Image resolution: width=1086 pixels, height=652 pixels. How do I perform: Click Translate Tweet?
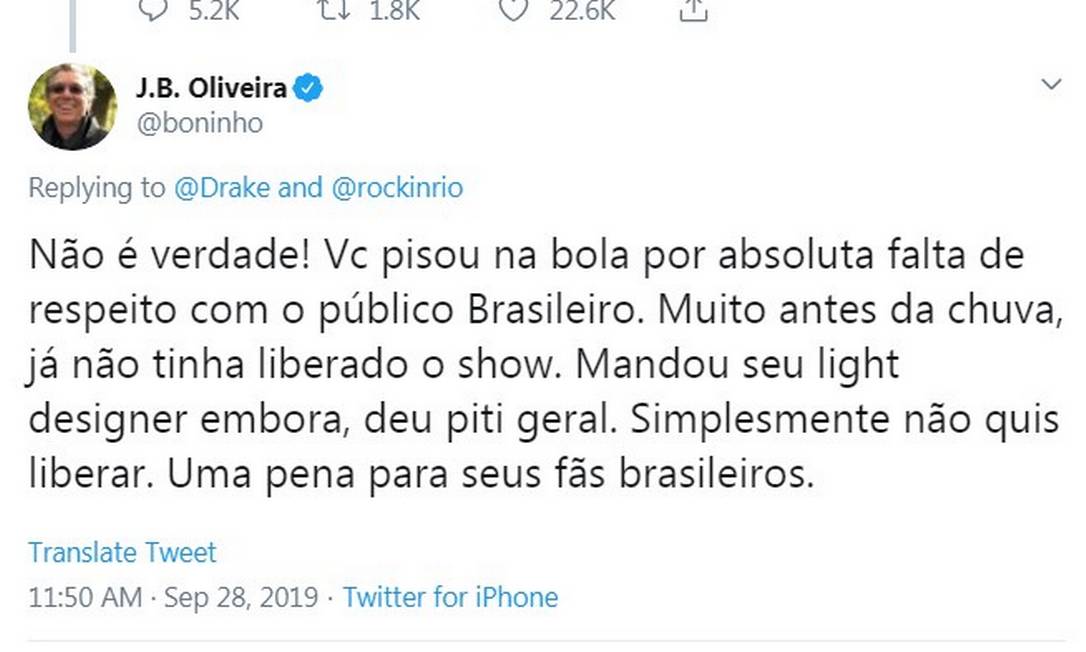pyautogui.click(x=122, y=552)
